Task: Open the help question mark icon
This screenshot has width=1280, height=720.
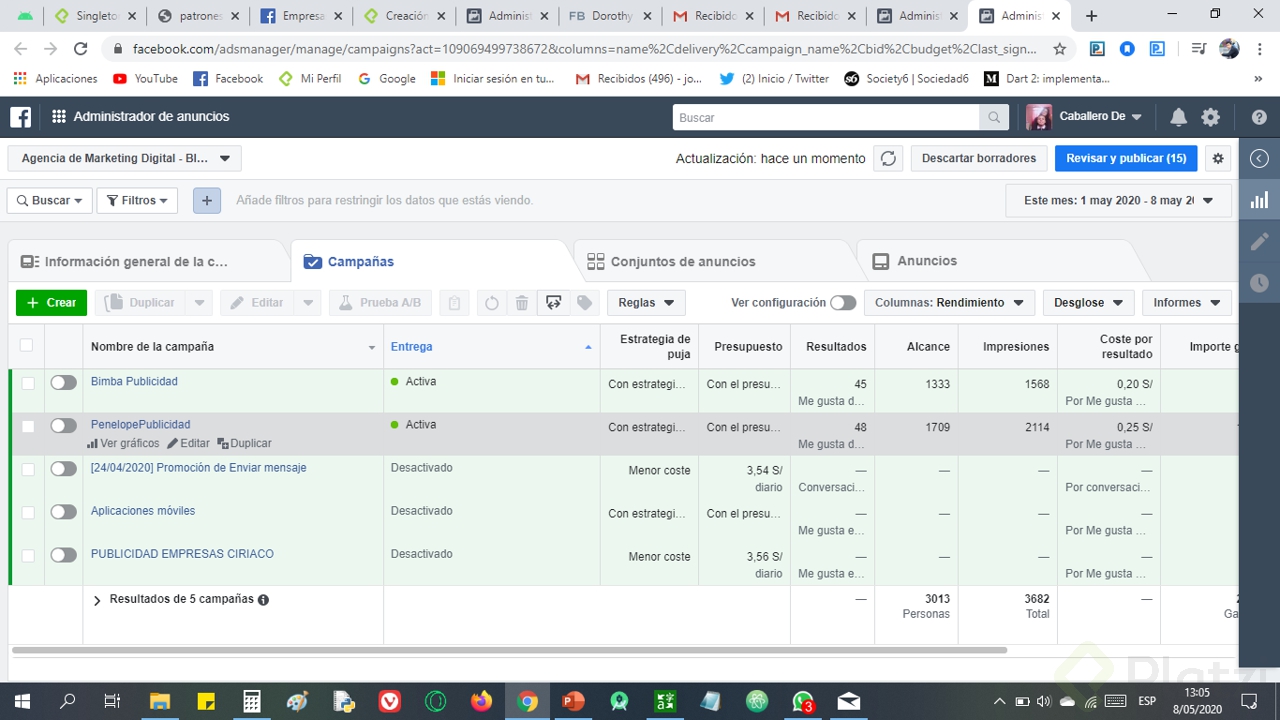Action: 1259,117
